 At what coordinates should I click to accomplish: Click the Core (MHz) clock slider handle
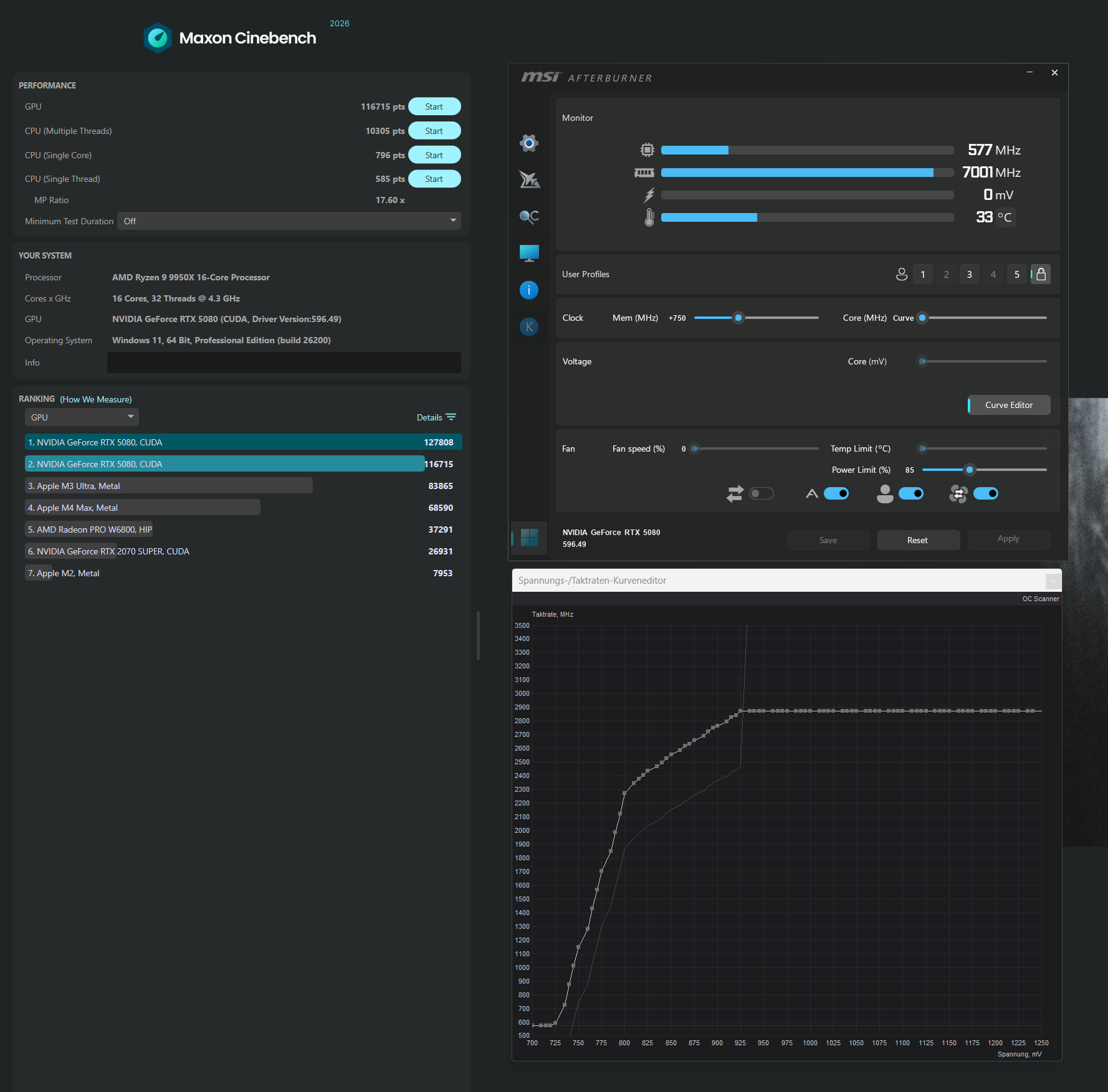coord(922,318)
